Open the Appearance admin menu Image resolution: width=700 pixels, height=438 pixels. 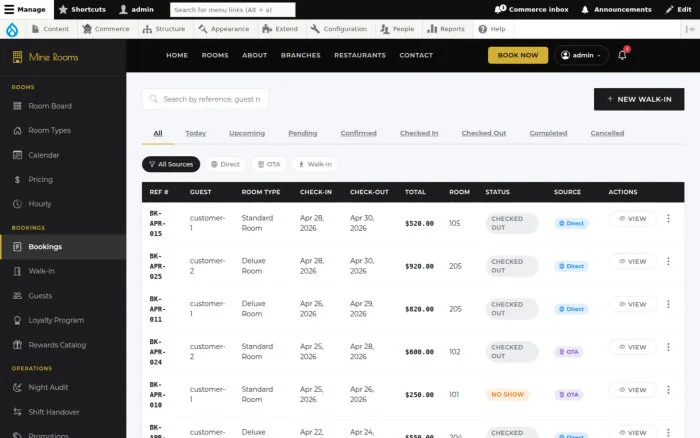[x=224, y=29]
